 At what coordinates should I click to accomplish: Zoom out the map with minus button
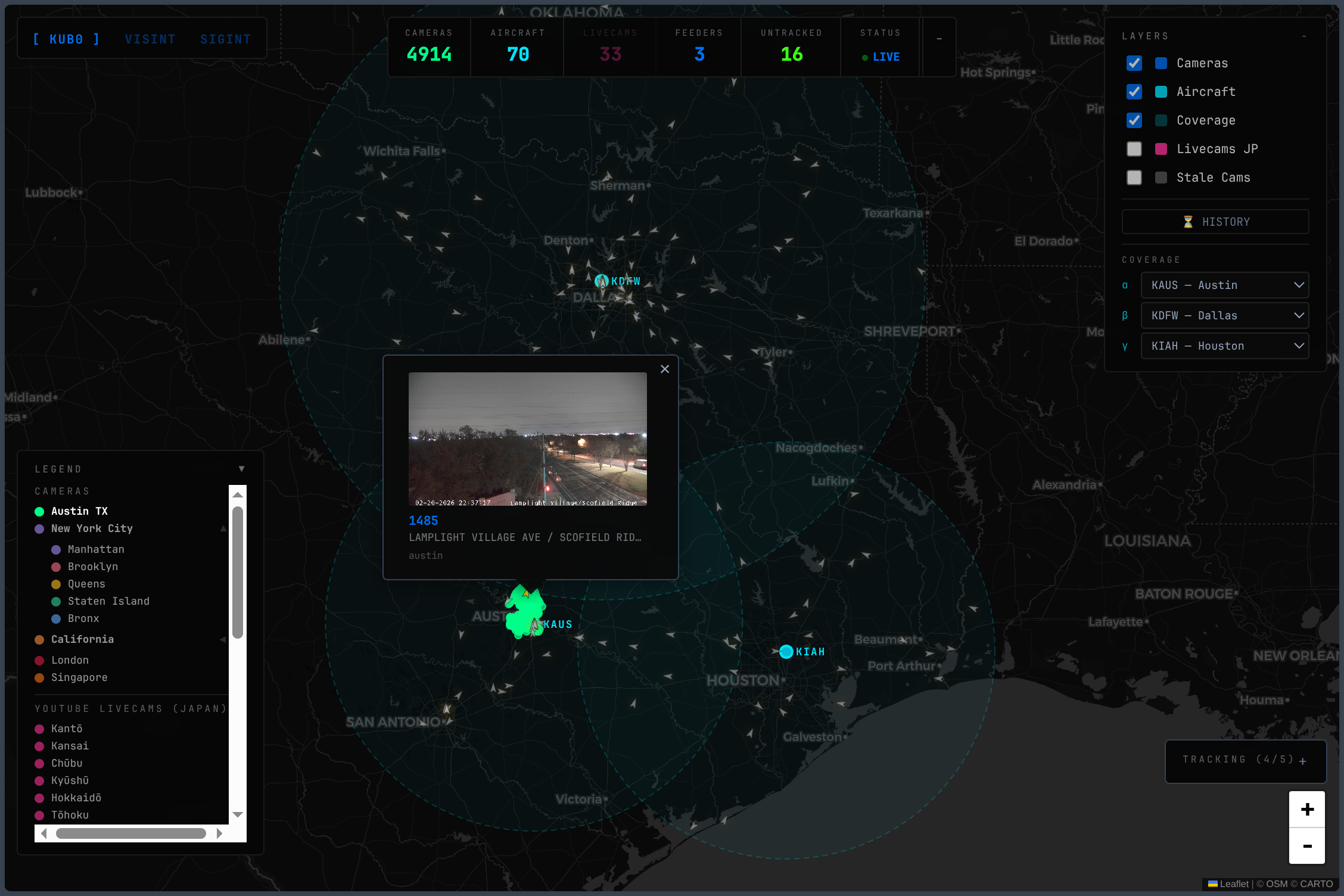[x=1307, y=846]
